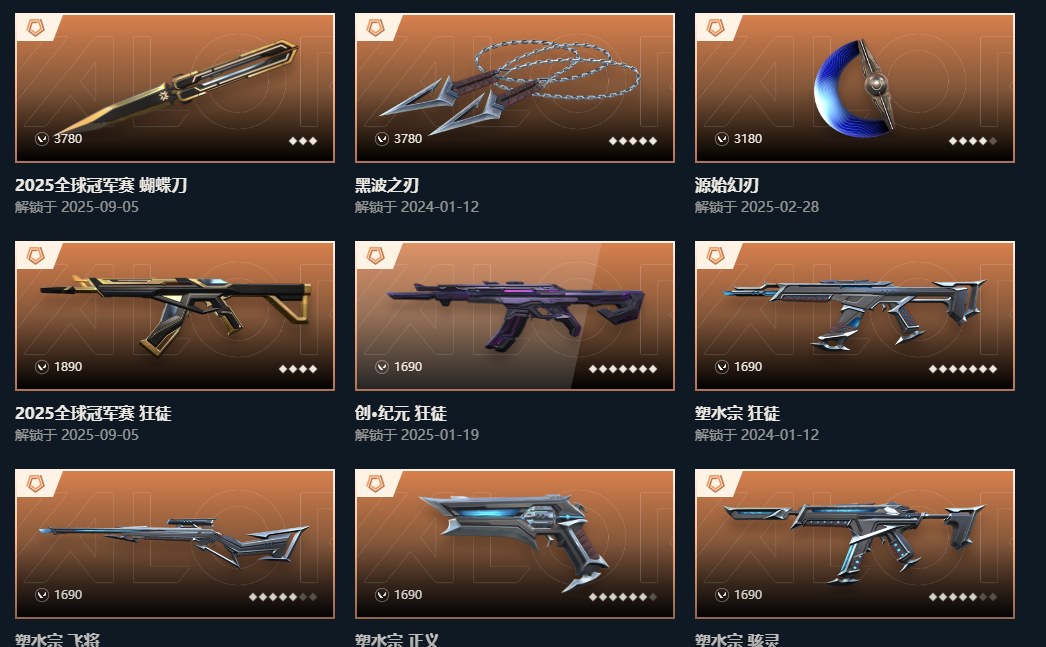Viewport: 1046px width, 647px height.
Task: Click the 2025全球冠军赛 狂徒 rifle image
Action: (175, 315)
